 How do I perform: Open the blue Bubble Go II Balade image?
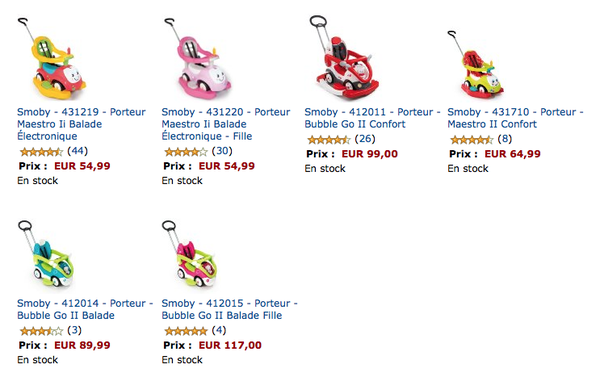(46, 254)
